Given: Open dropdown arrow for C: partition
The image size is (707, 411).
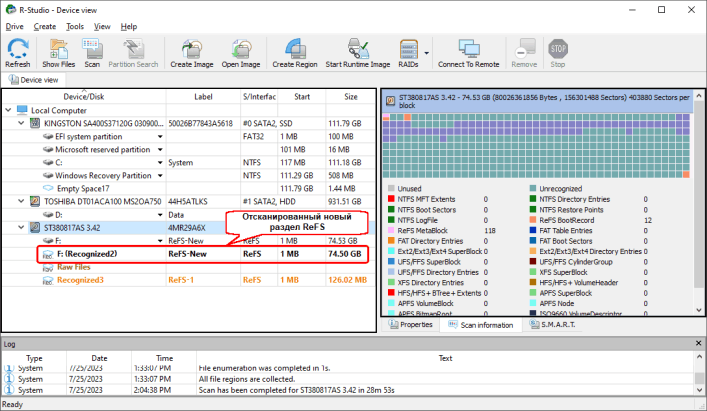Looking at the screenshot, I should [x=160, y=163].
